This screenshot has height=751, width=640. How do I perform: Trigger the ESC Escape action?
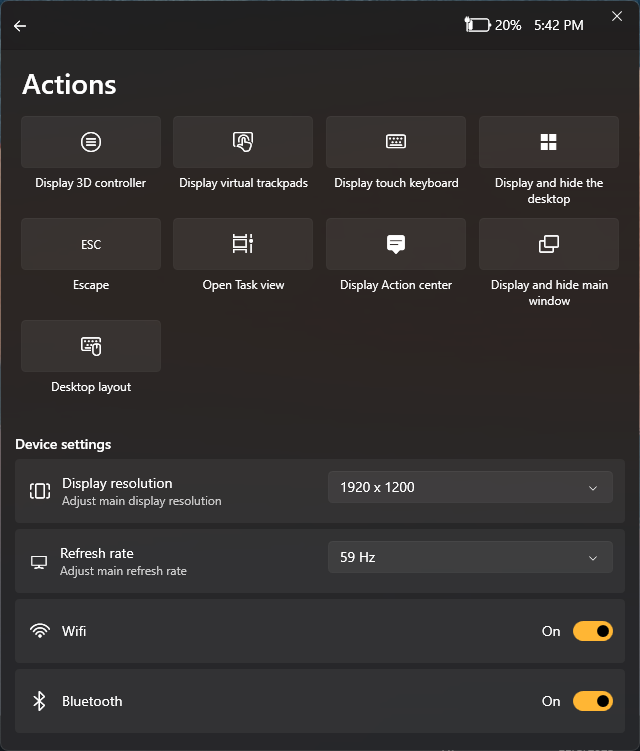(x=91, y=244)
